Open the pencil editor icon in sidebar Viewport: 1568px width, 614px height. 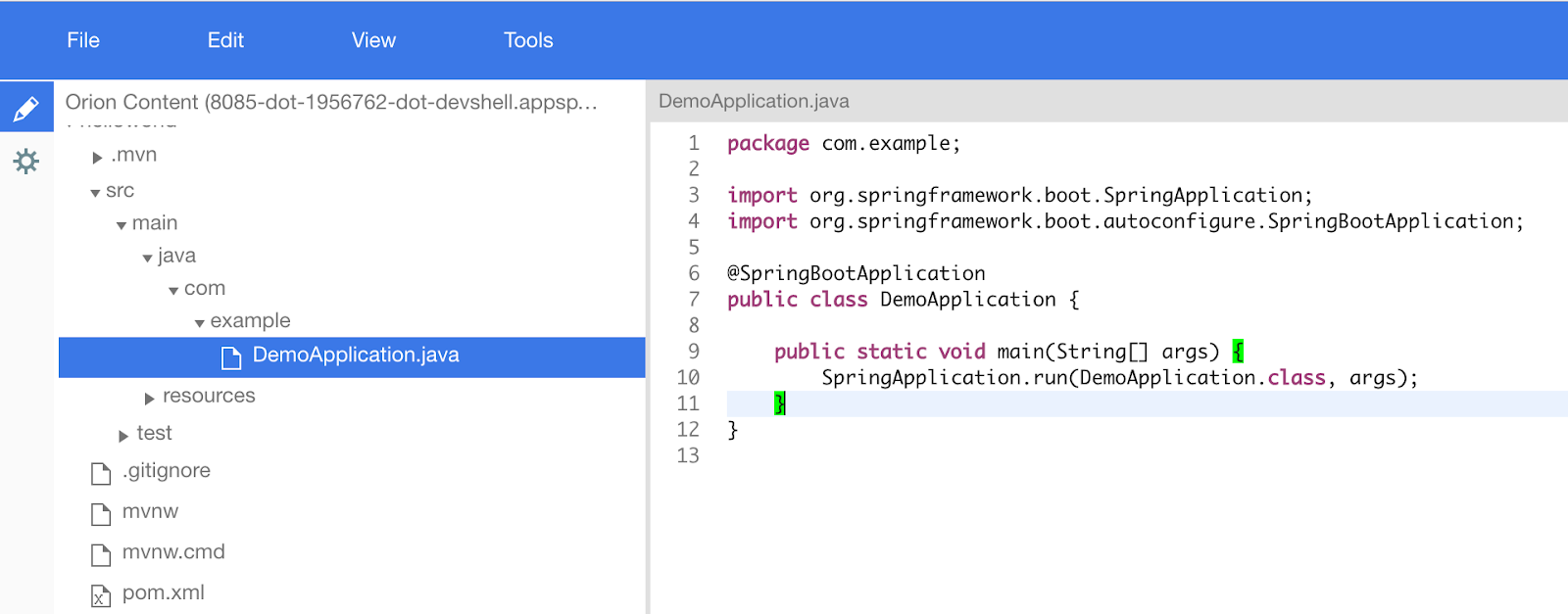pos(26,108)
